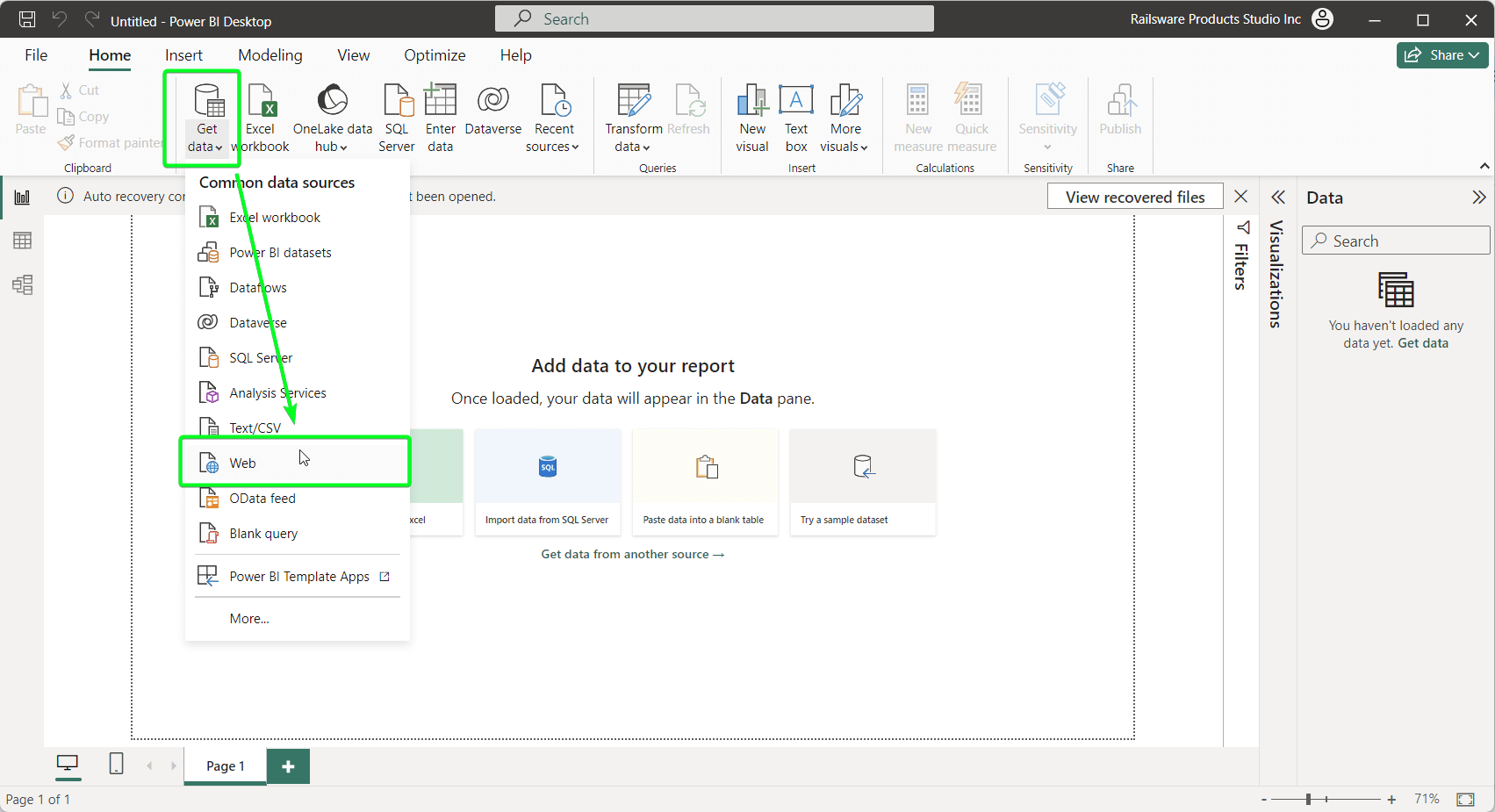Insert a New visual
1495x812 pixels.
click(x=752, y=119)
